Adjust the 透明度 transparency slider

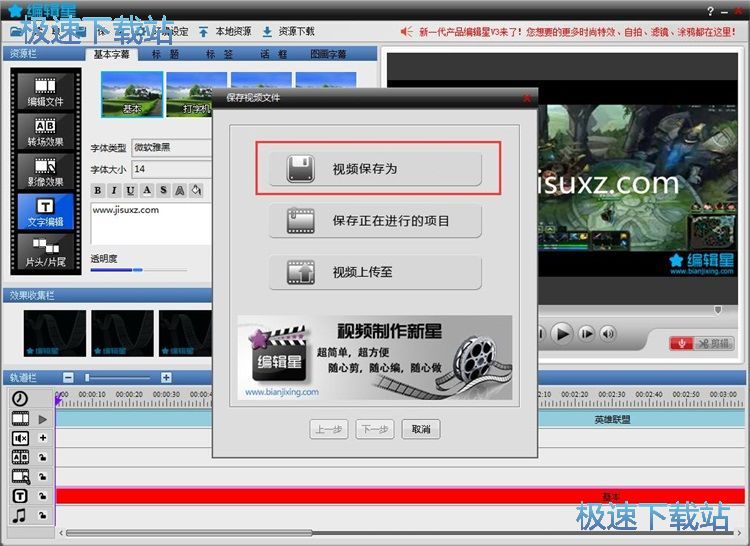tap(138, 270)
